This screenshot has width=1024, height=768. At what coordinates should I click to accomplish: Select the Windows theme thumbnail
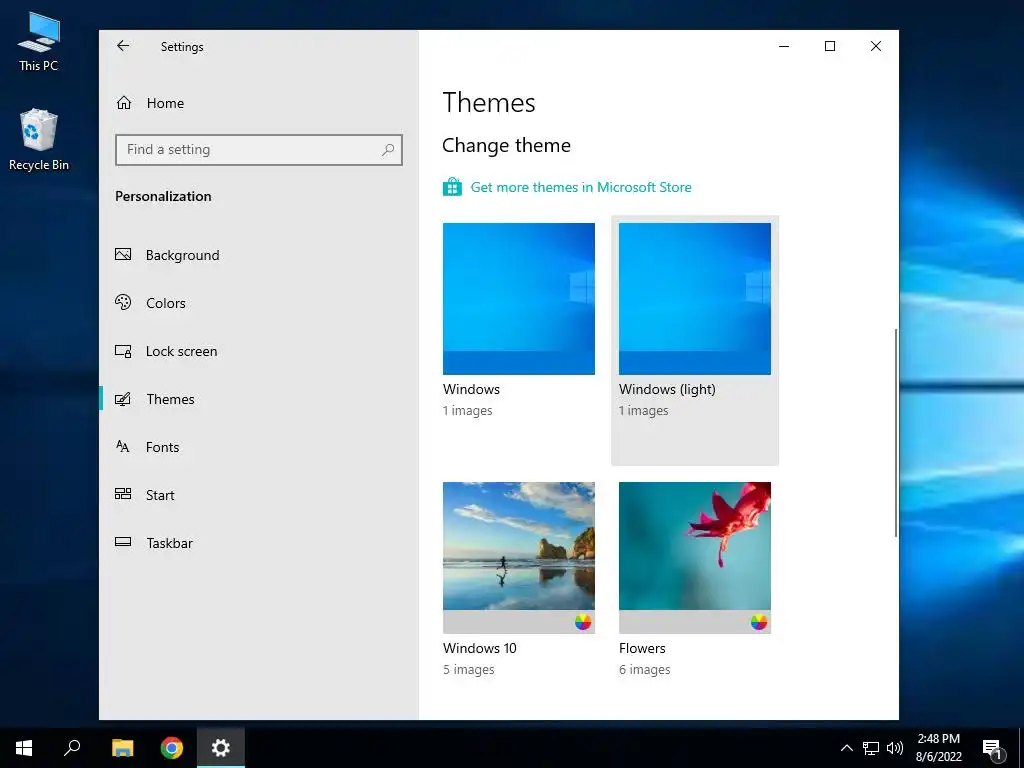(519, 298)
